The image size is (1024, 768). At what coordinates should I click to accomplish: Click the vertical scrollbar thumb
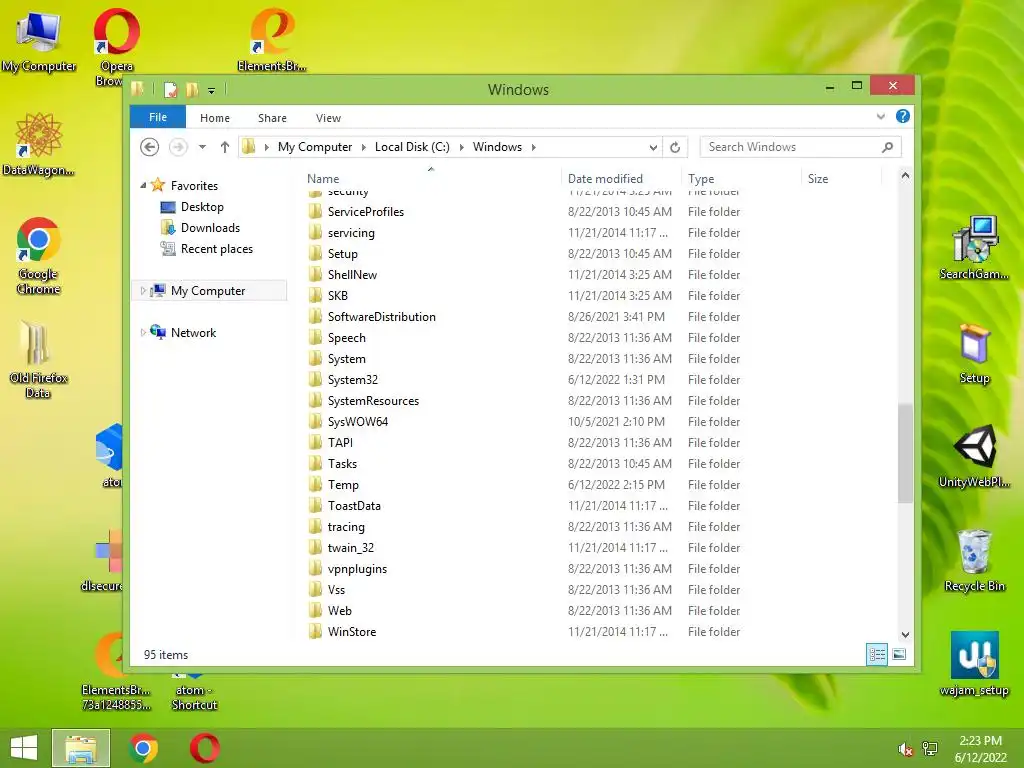click(905, 453)
